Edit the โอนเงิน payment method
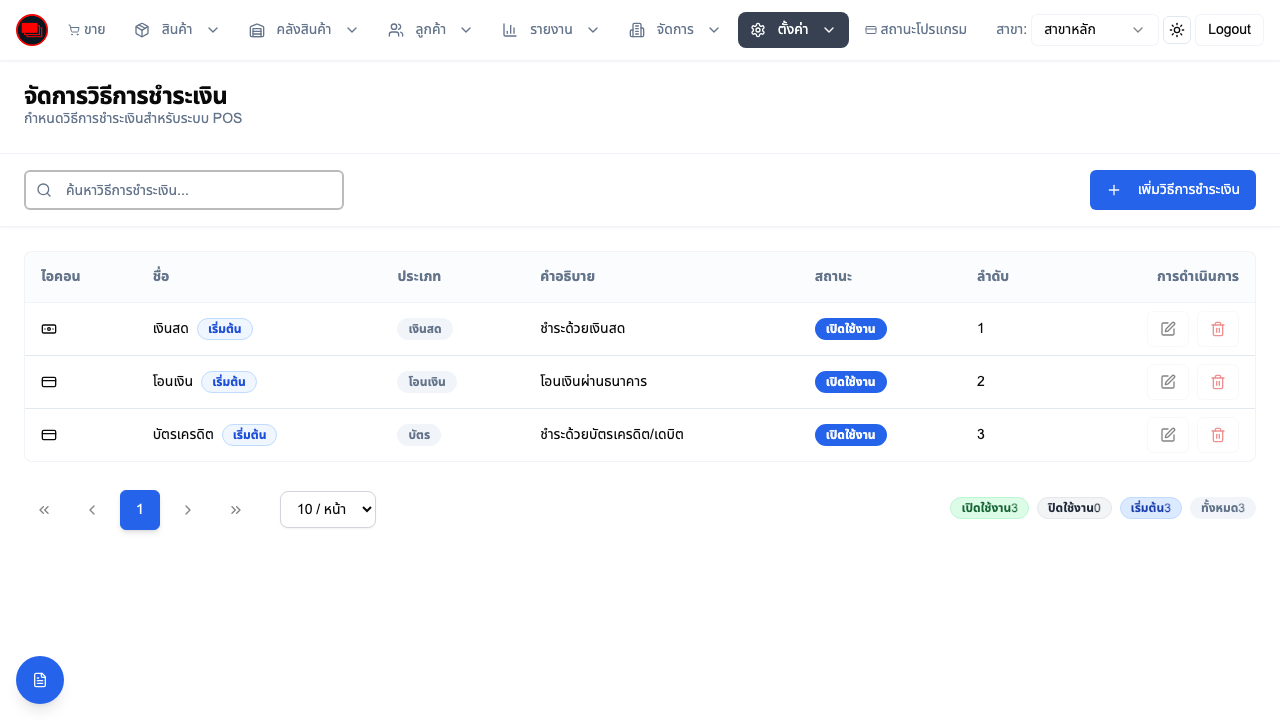This screenshot has height=720, width=1280. [1168, 382]
